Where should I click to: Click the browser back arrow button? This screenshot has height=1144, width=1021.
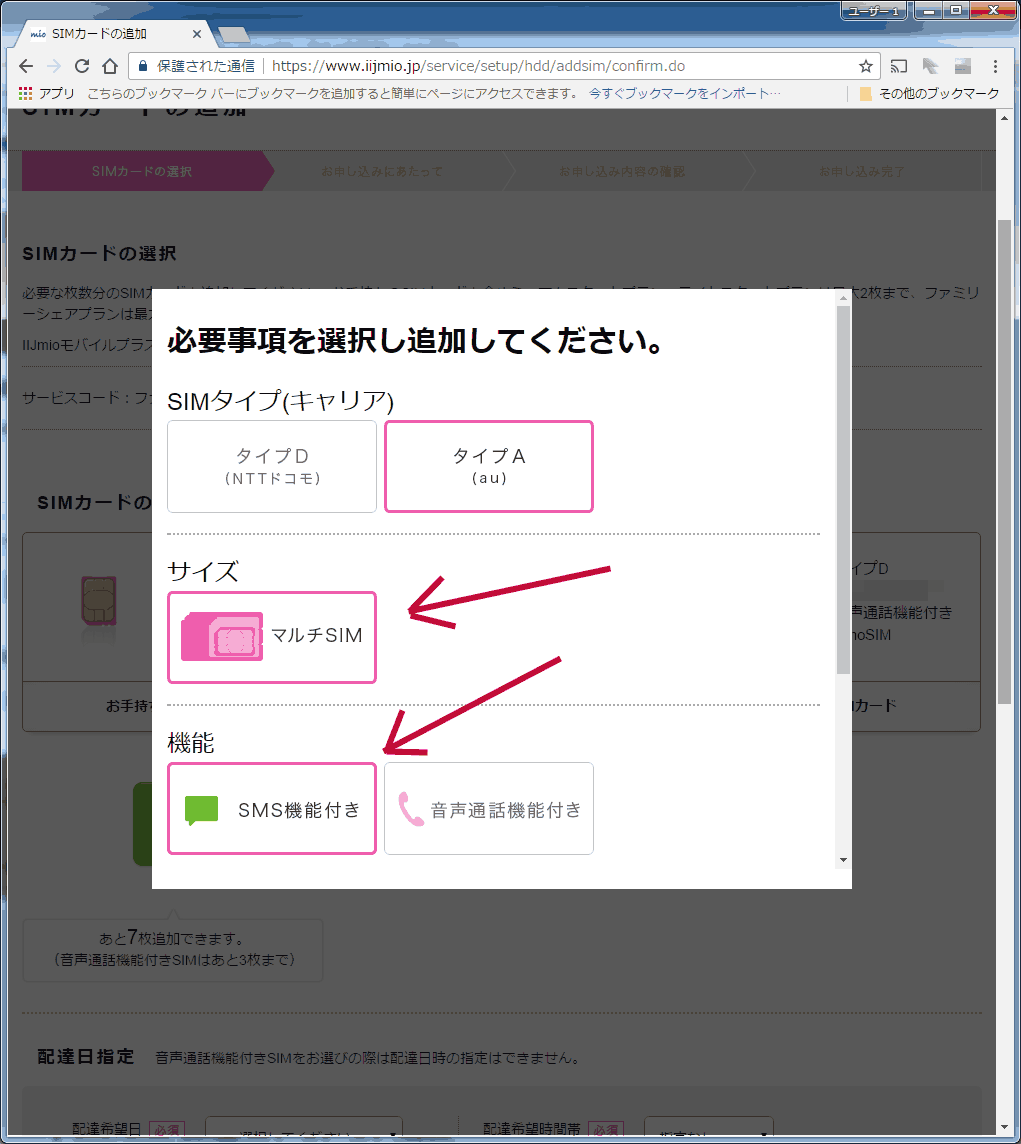pyautogui.click(x=27, y=66)
